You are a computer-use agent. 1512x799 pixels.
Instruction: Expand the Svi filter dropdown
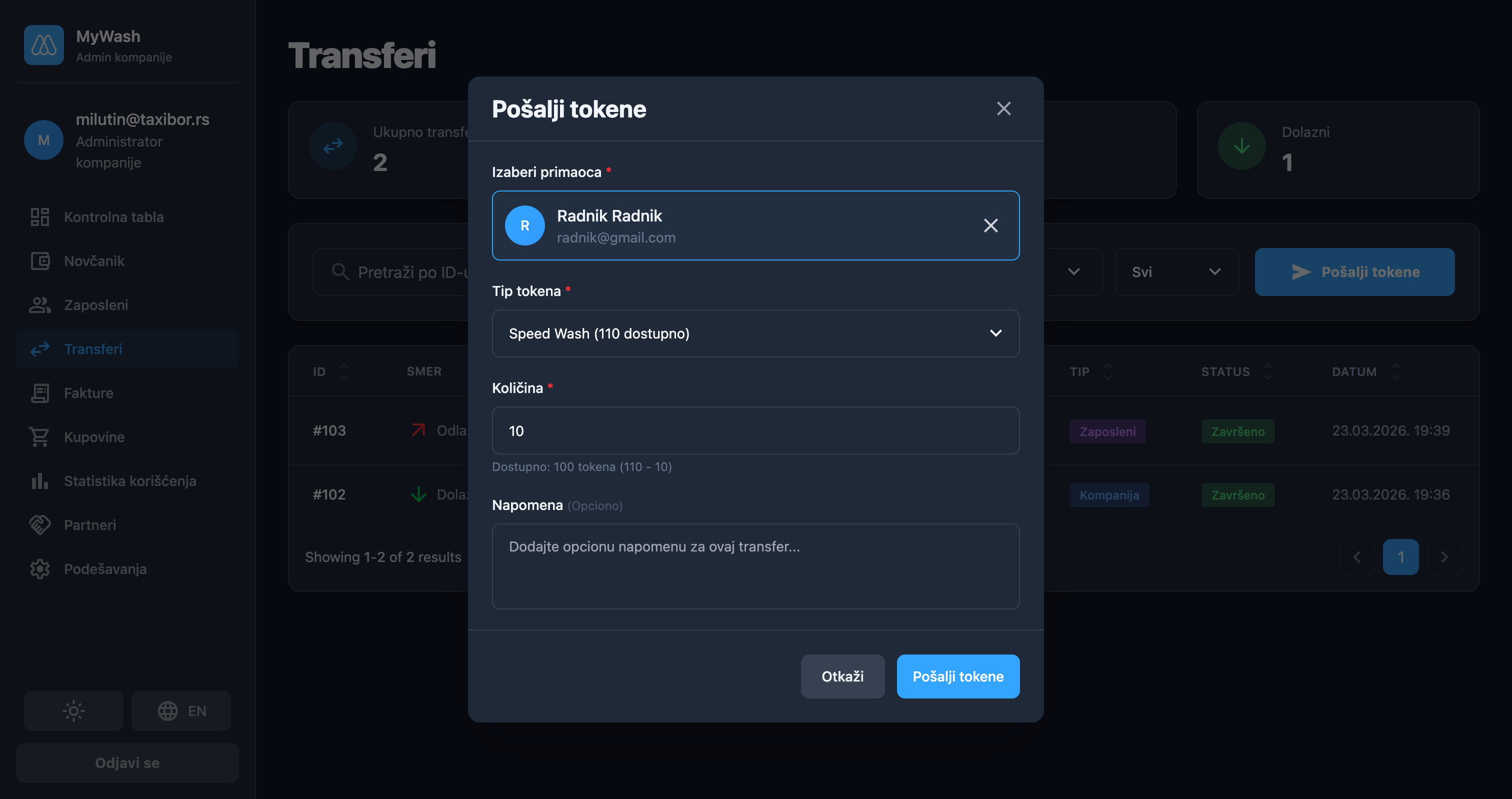[x=1176, y=272]
